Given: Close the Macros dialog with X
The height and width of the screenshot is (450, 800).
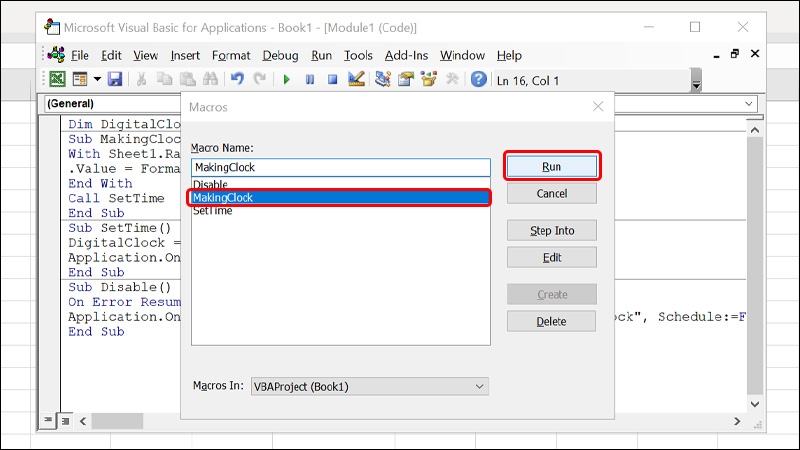Looking at the screenshot, I should [x=598, y=106].
